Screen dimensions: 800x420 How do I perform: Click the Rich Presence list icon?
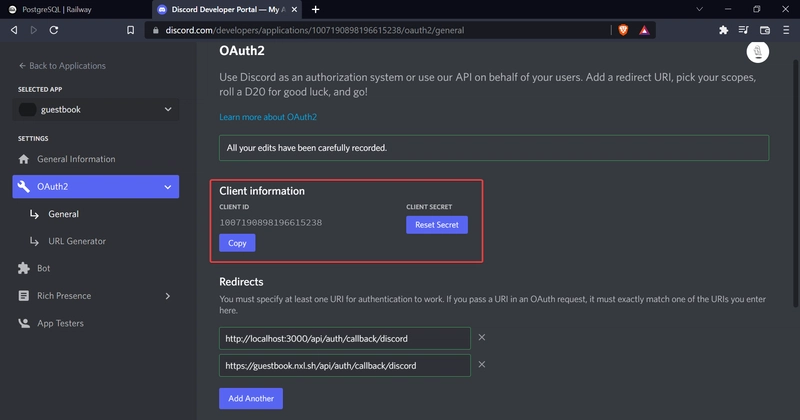tap(23, 295)
